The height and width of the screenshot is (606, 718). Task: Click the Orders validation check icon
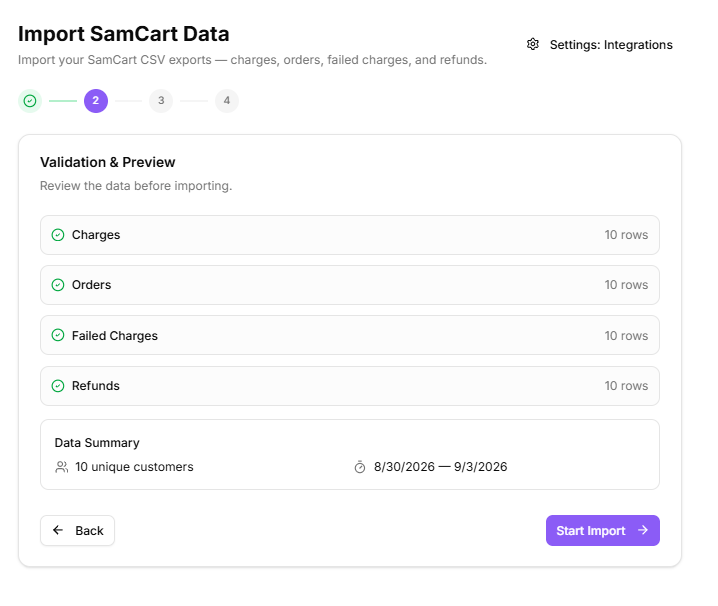click(x=58, y=285)
